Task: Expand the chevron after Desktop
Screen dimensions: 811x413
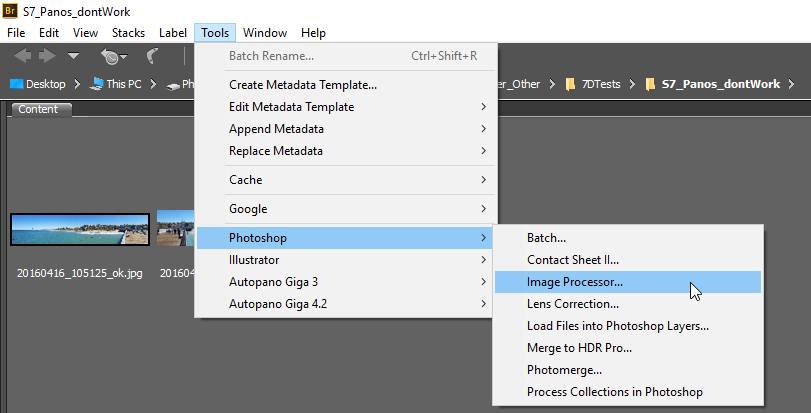Action: tap(77, 84)
